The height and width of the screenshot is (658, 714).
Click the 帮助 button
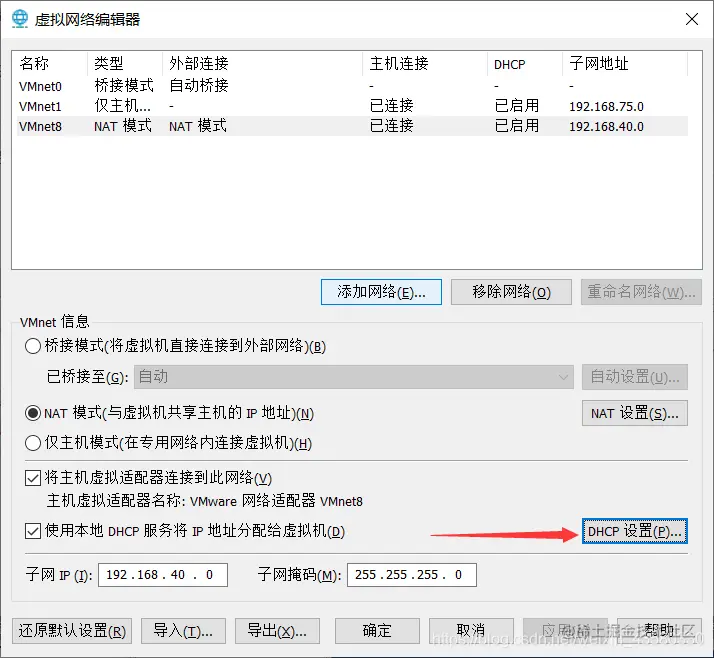[x=659, y=631]
